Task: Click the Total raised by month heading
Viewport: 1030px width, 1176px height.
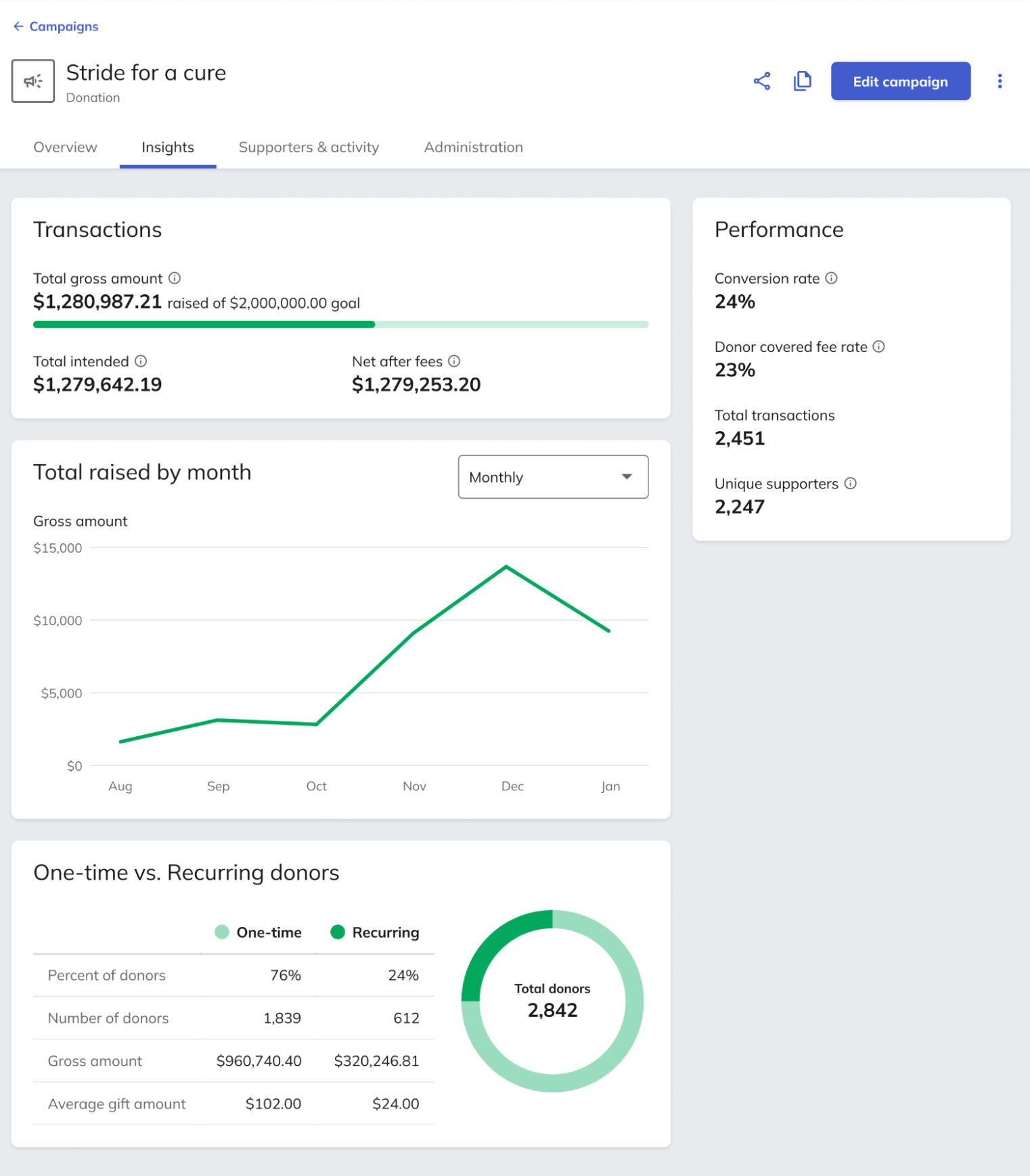Action: click(142, 472)
